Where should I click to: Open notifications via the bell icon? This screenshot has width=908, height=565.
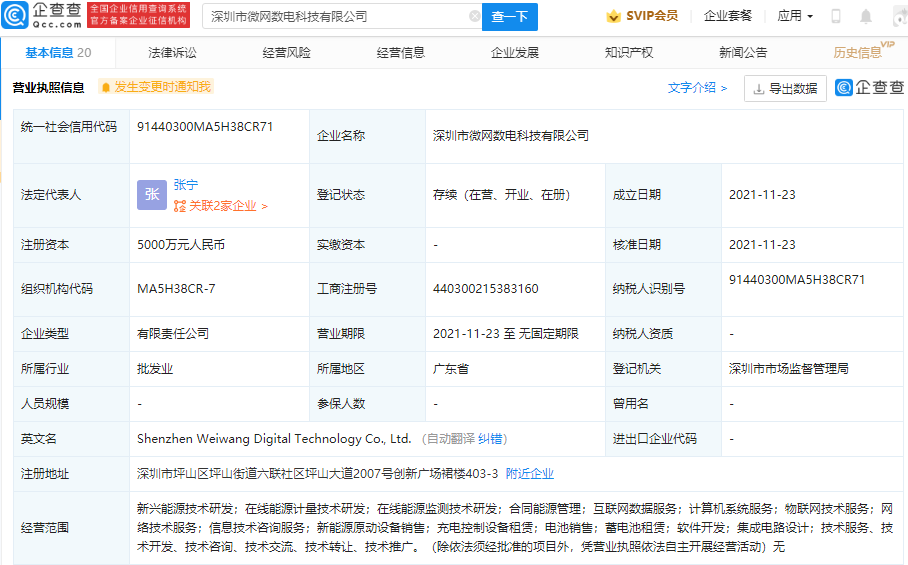pos(866,17)
